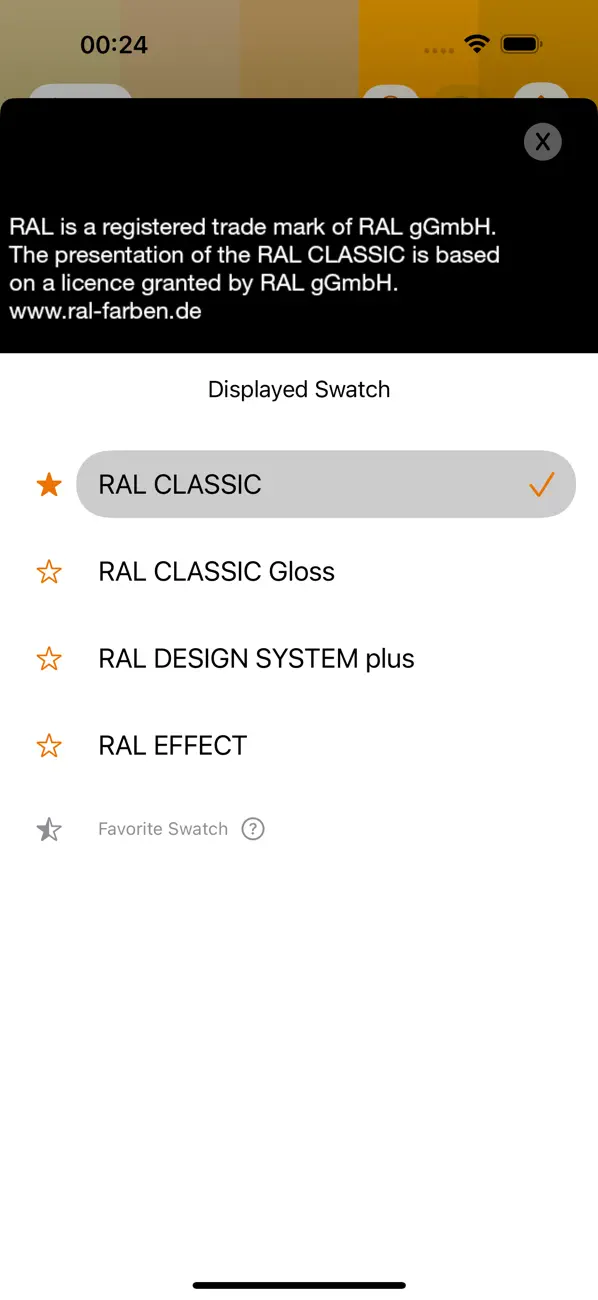This screenshot has width=598, height=1300.
Task: Favorite the RAL DESIGN SYSTEM plus star
Action: 48,658
